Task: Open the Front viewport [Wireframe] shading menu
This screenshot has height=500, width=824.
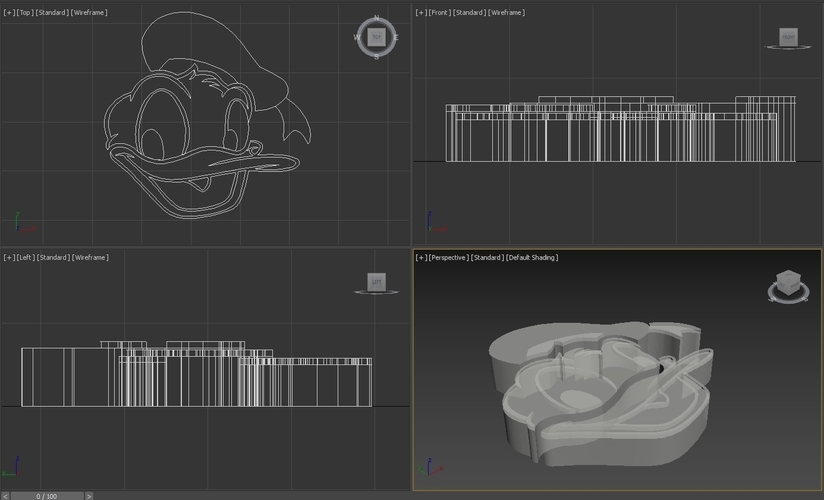Action: click(507, 13)
